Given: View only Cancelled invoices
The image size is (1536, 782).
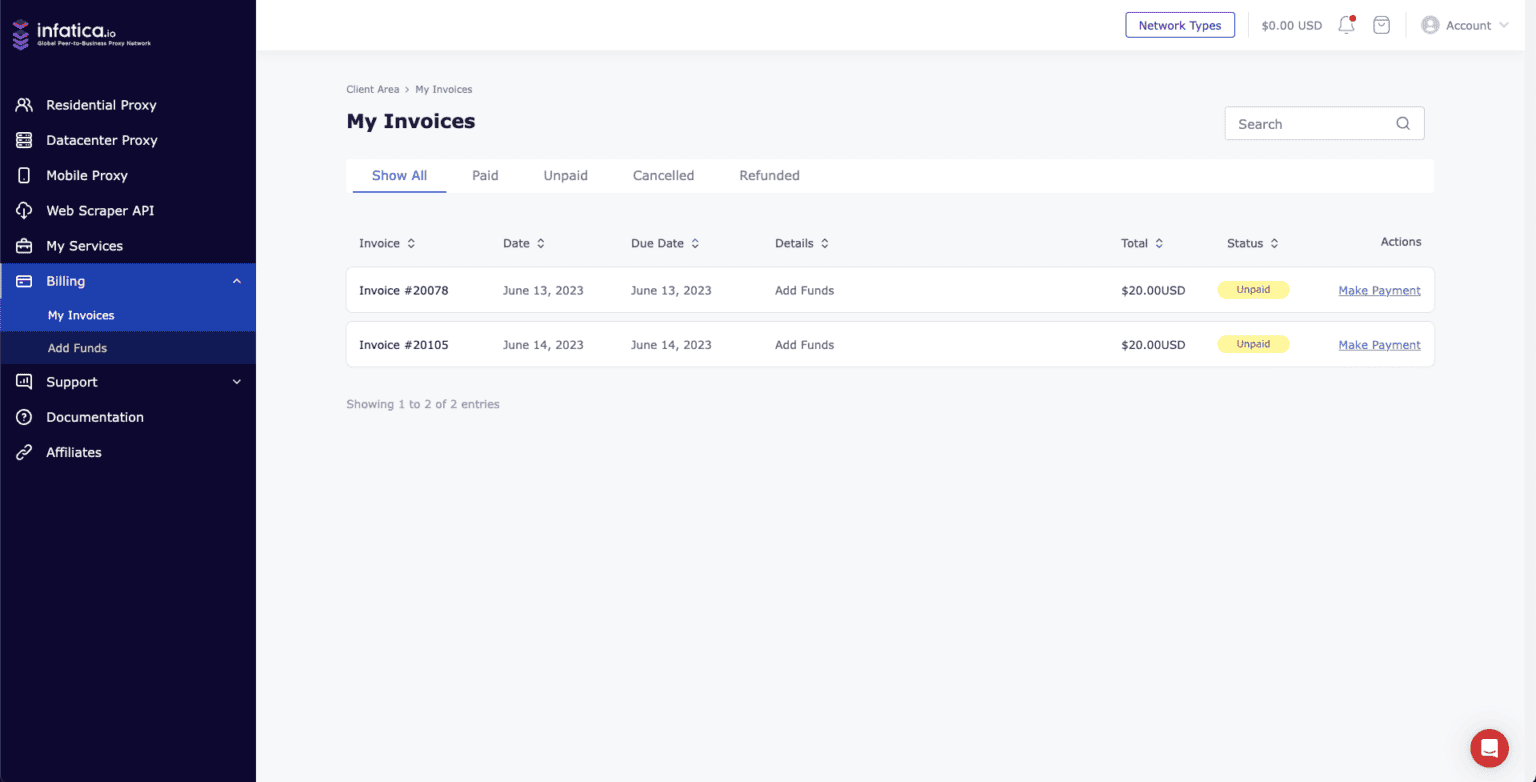Looking at the screenshot, I should point(663,175).
